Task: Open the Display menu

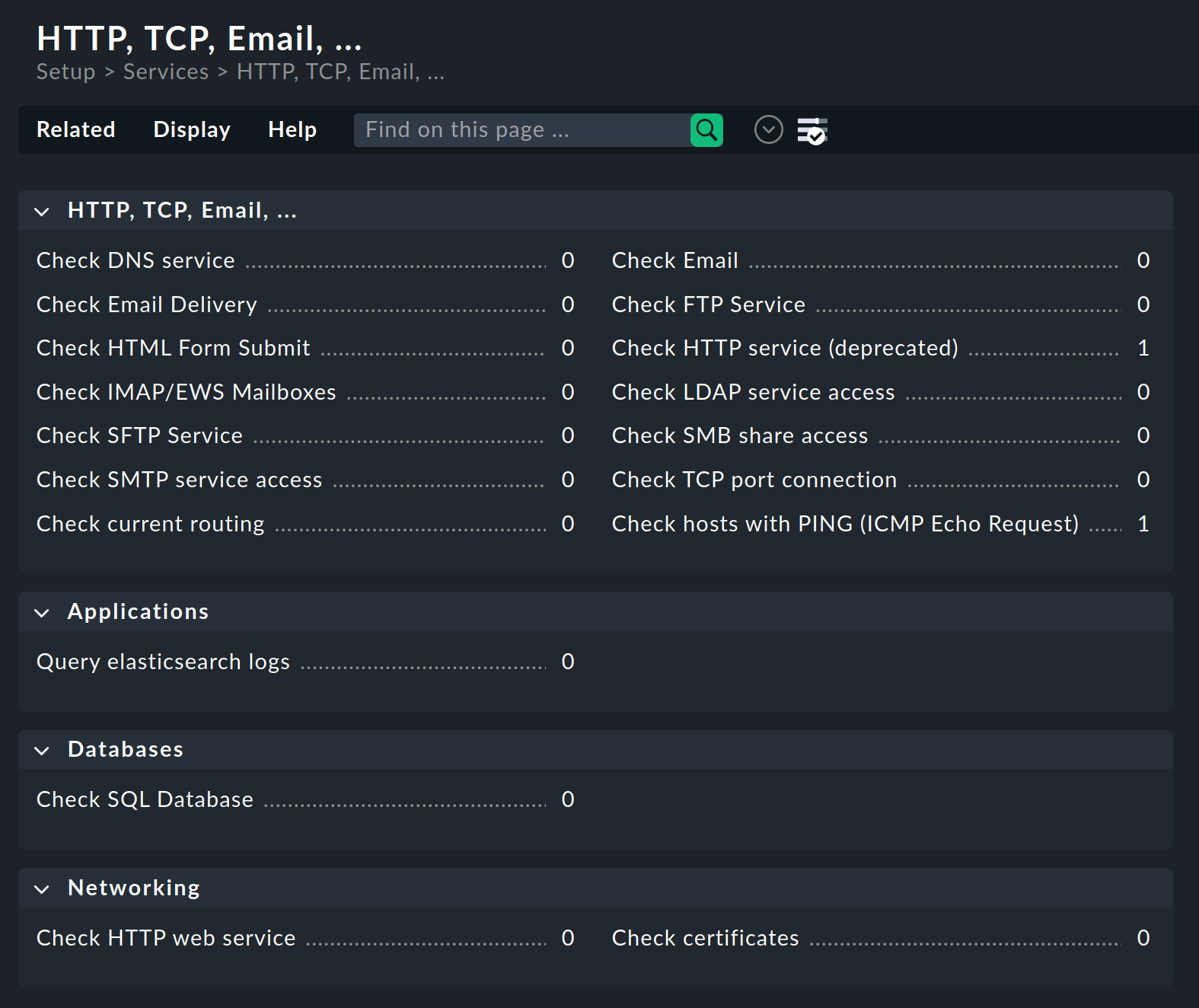Action: 192,130
